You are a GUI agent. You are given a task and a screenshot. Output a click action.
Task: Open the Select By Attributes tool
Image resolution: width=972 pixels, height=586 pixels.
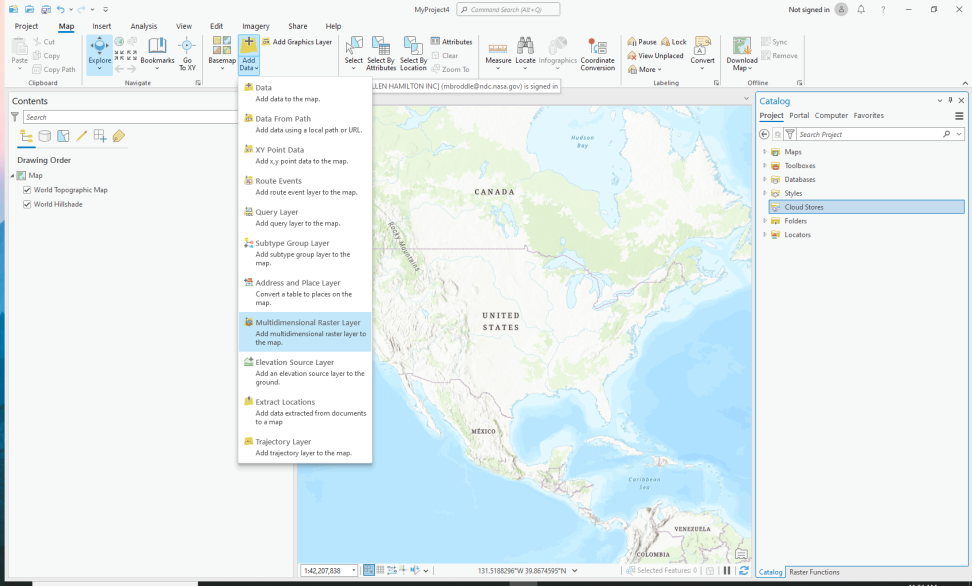click(x=381, y=53)
